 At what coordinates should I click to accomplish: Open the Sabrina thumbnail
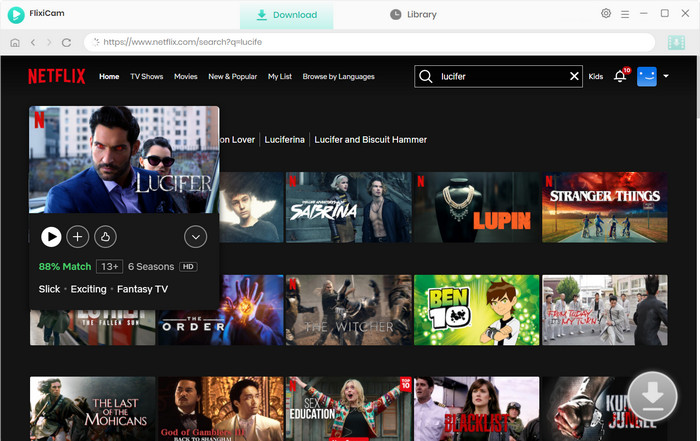click(348, 208)
